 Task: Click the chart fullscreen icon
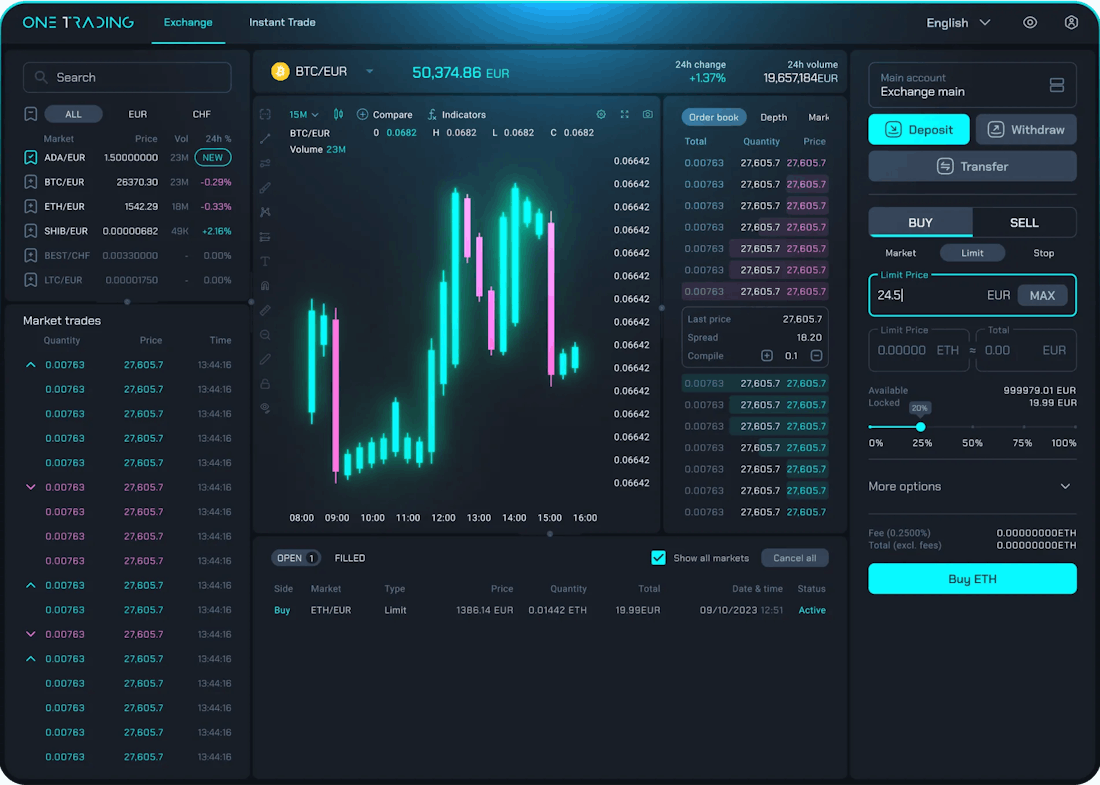pos(625,115)
